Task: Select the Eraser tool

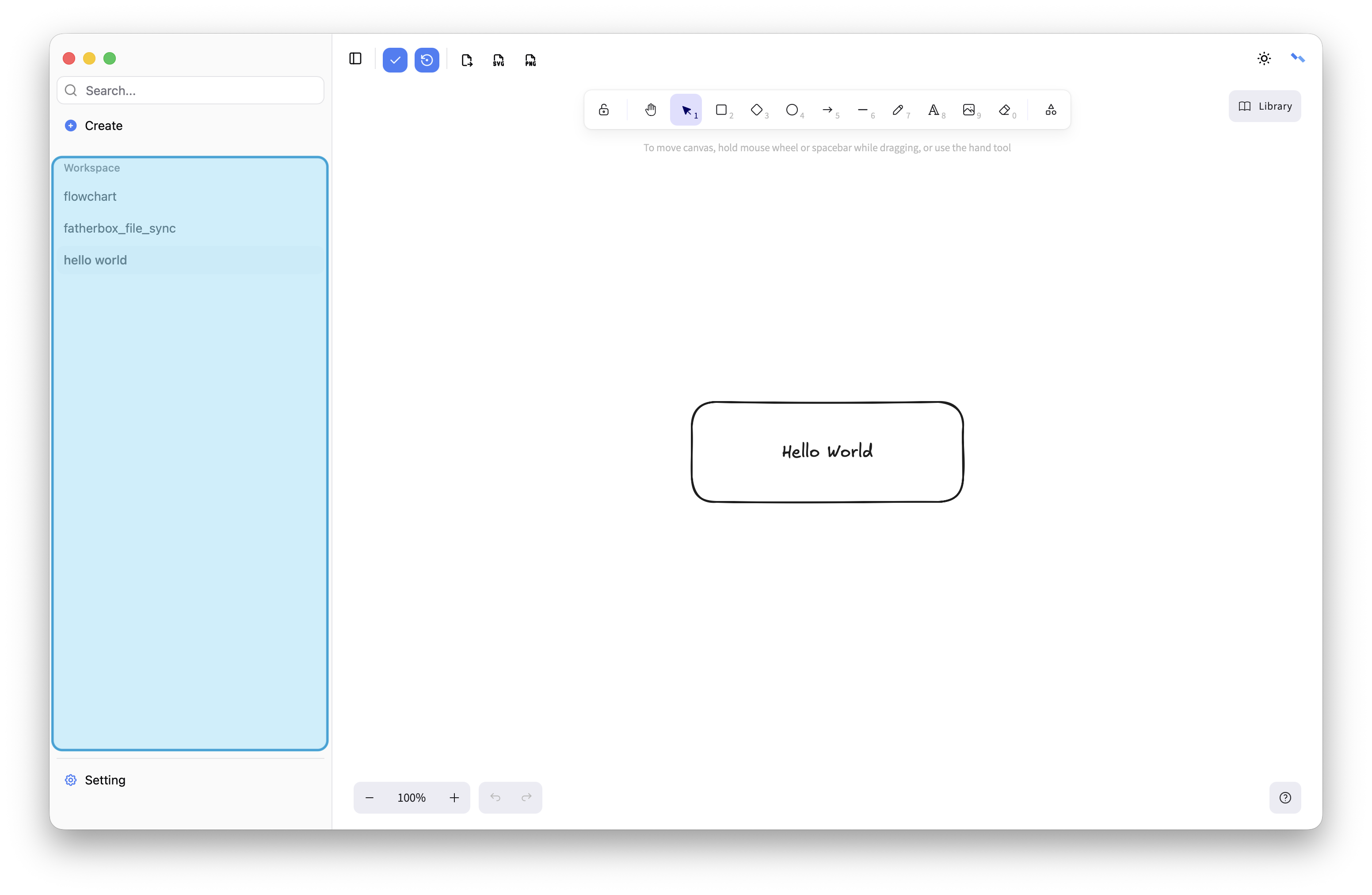Action: (x=1004, y=110)
